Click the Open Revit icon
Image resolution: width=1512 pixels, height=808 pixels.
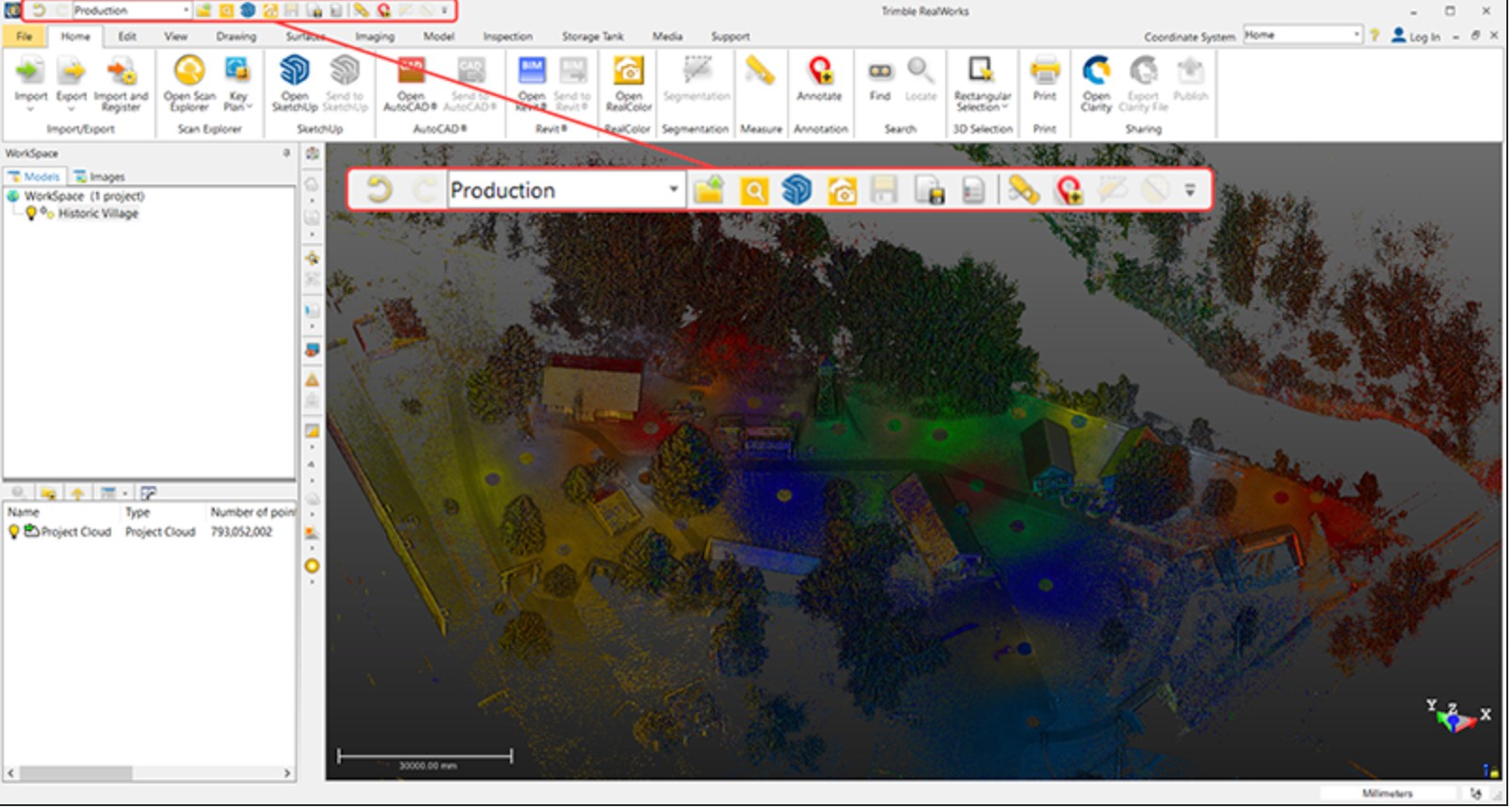(532, 72)
